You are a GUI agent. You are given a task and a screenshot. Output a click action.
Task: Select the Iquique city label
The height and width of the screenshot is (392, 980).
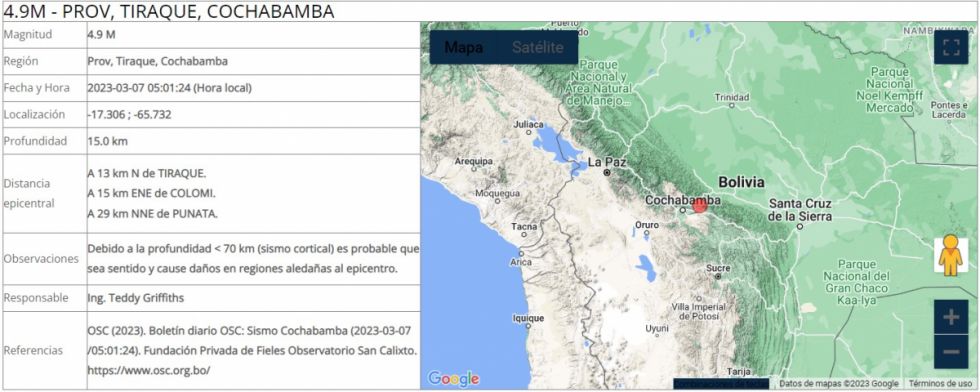point(528,318)
